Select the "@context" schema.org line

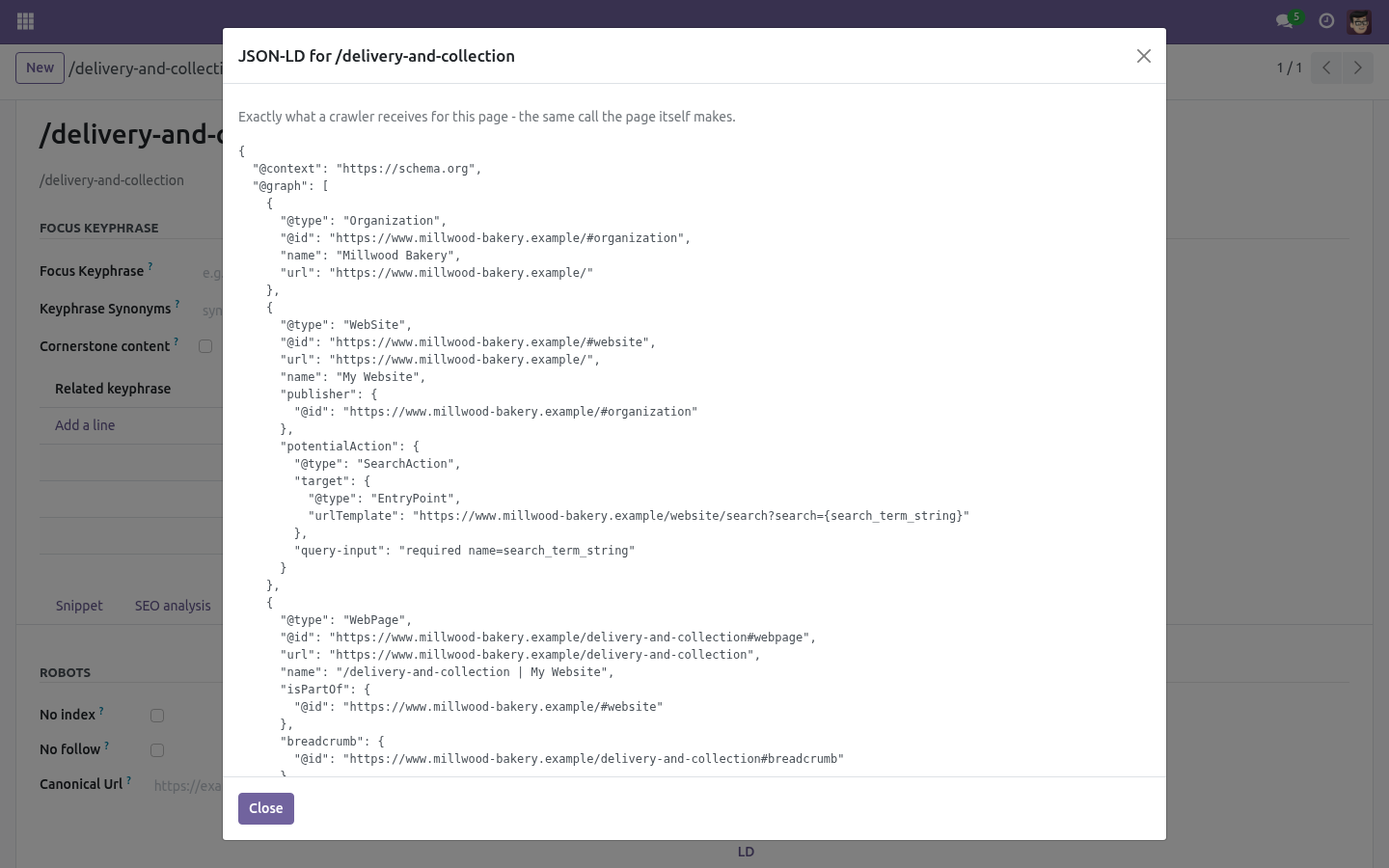(368, 169)
